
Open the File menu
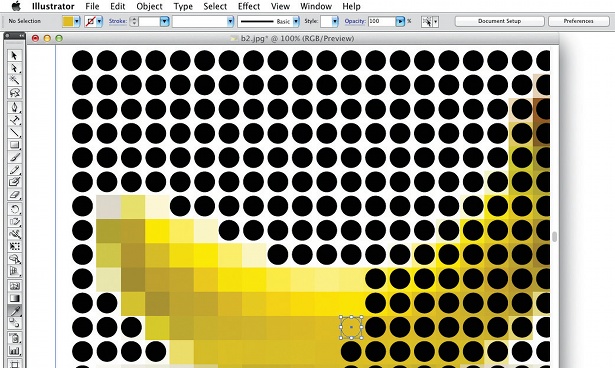pos(92,6)
